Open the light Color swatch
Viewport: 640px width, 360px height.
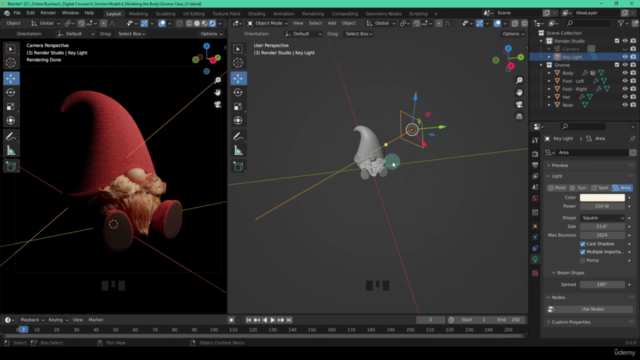602,198
